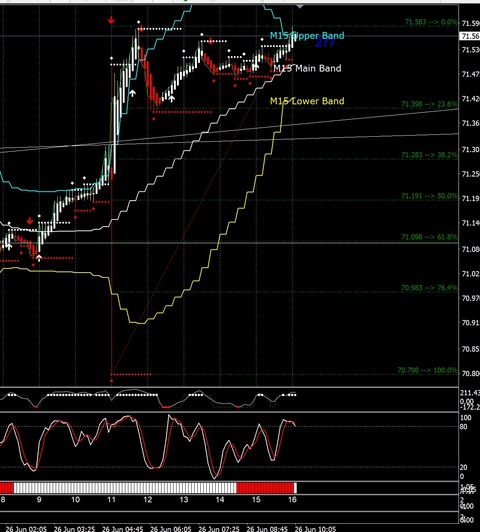Viewport: 480px width, 532px height.
Task: Click the stochastic level 20 scale label
Action: tap(464, 468)
